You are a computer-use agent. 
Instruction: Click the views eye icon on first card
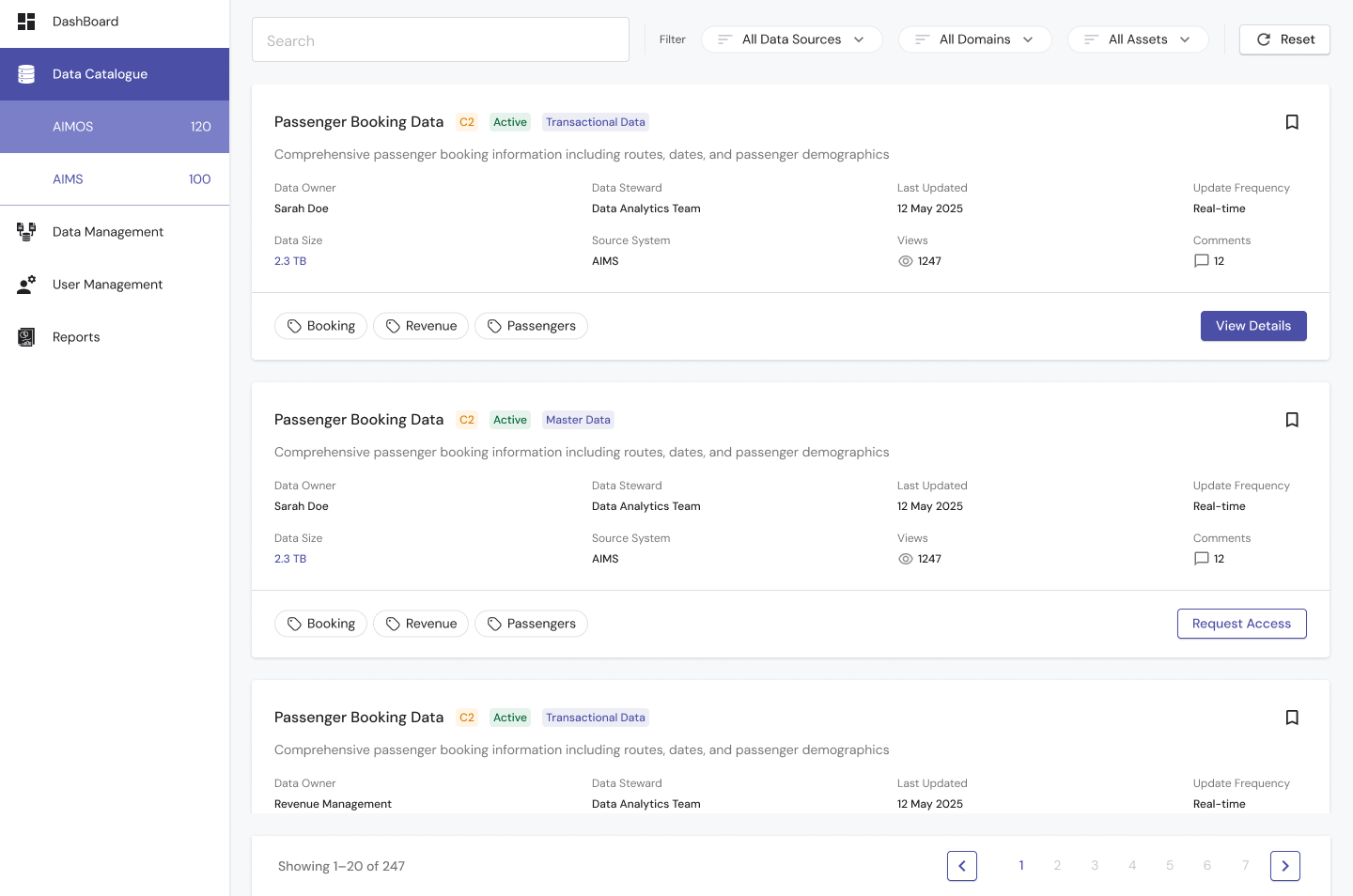pyautogui.click(x=906, y=261)
